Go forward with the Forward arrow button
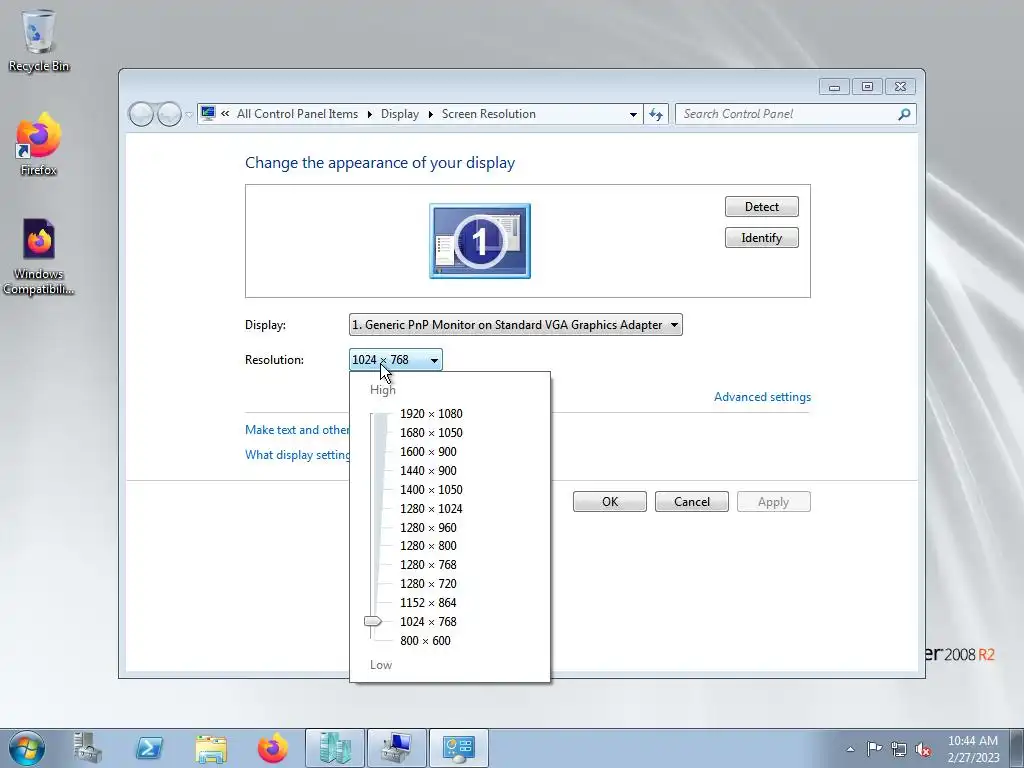 (x=169, y=114)
